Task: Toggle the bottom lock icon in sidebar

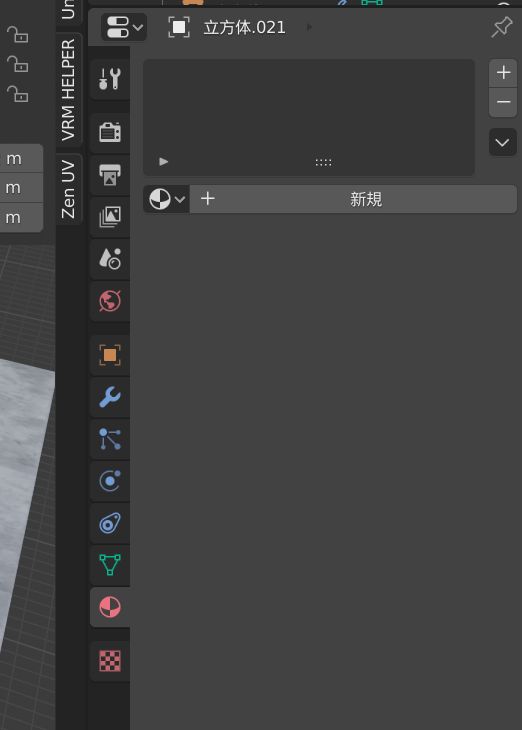Action: coord(18,94)
